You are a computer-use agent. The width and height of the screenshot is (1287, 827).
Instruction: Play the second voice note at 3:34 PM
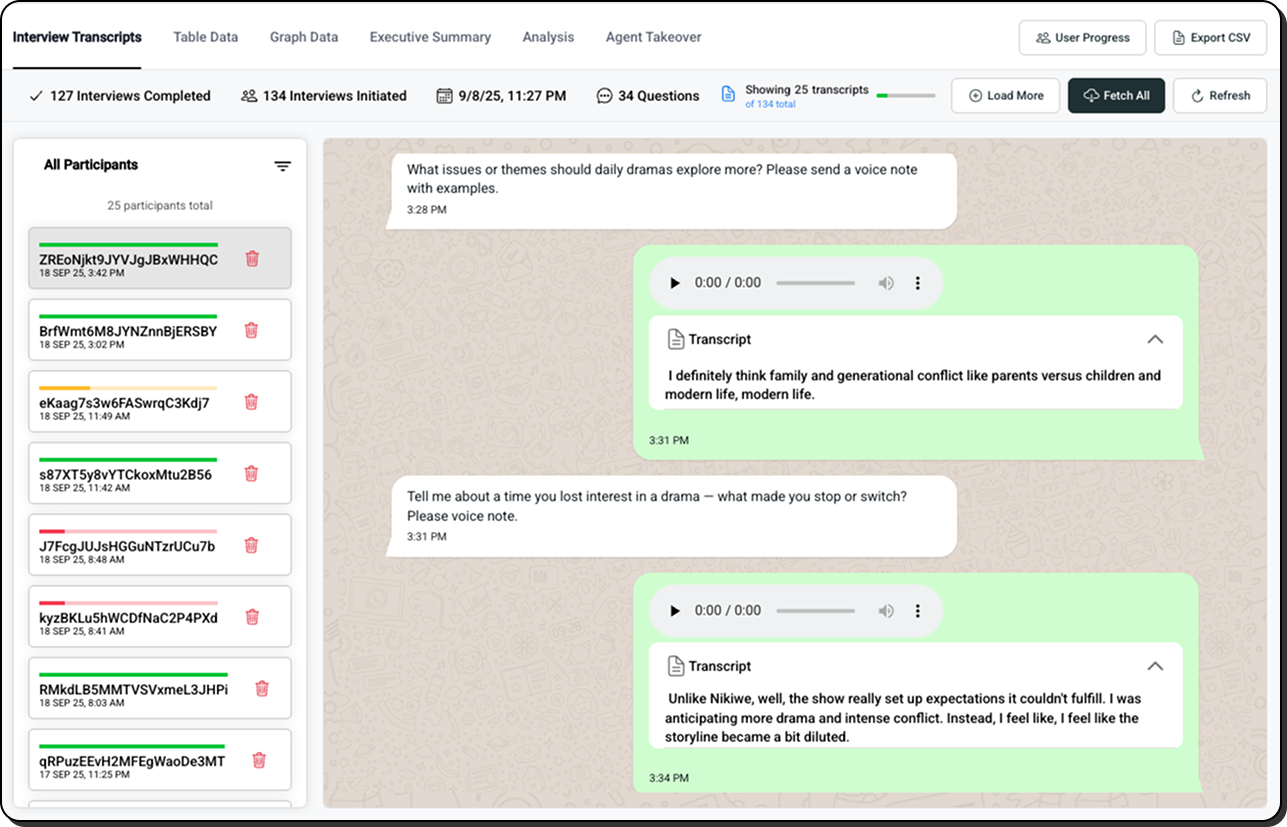(675, 611)
